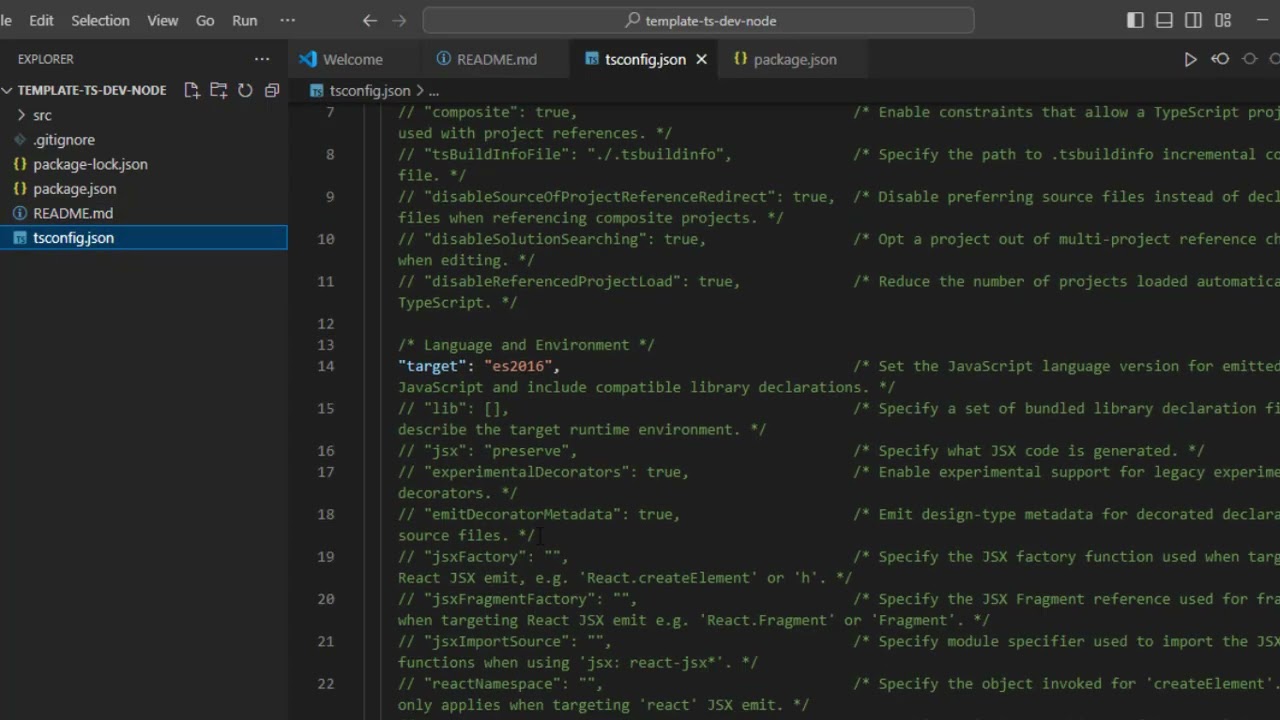Click the "jsxFactory" option on line 19
Viewport: 1280px width, 720px height.
pos(483,557)
